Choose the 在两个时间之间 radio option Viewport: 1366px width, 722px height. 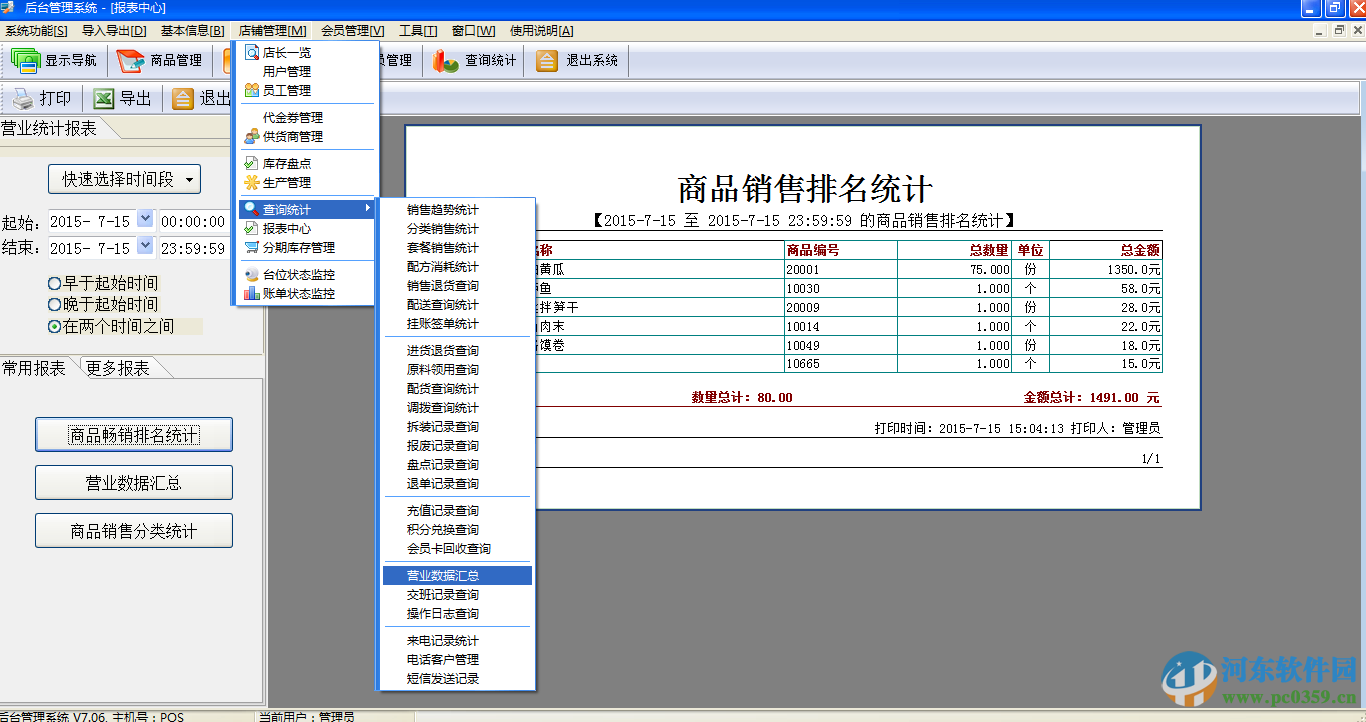55,327
